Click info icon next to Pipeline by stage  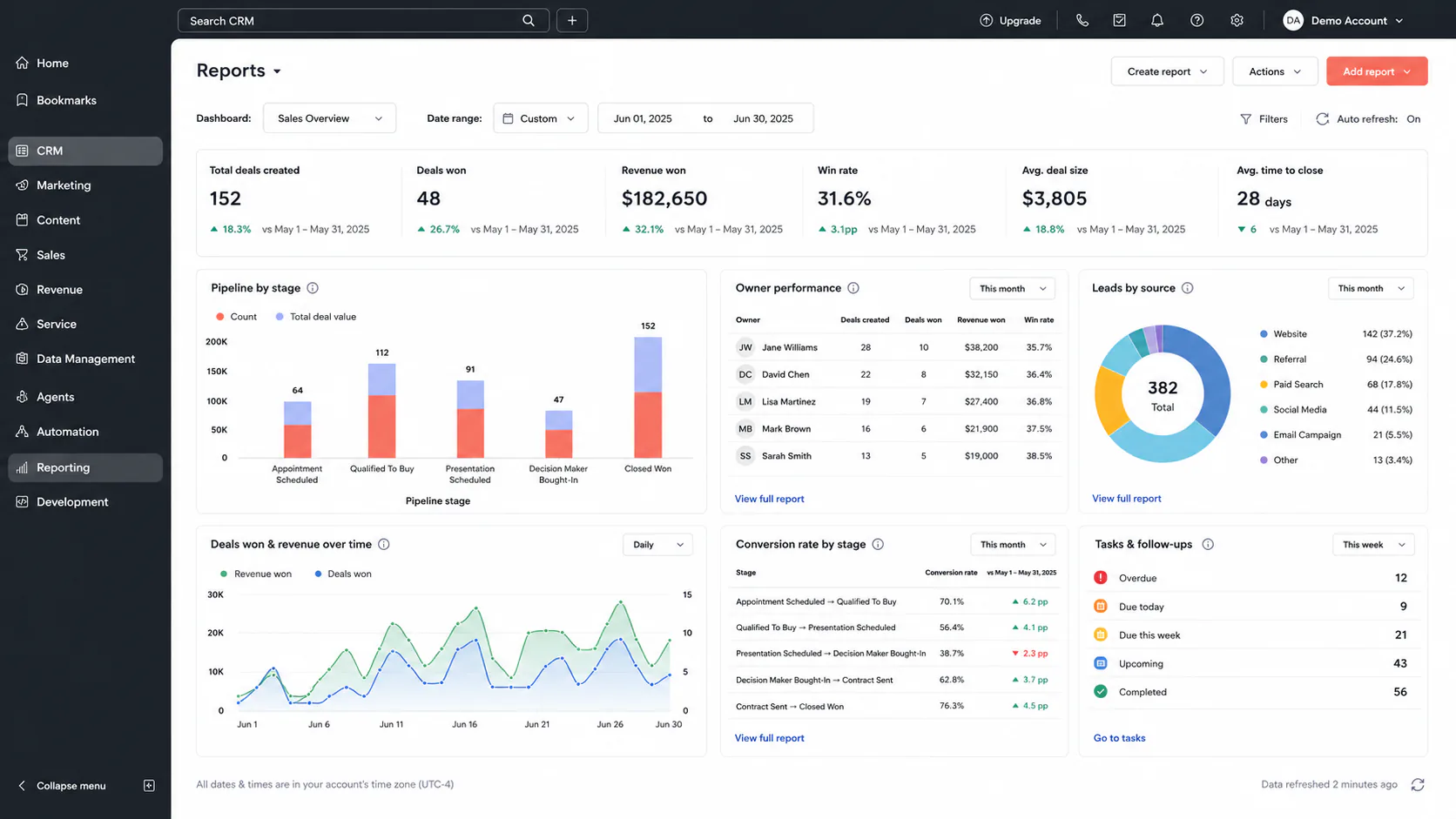point(313,288)
